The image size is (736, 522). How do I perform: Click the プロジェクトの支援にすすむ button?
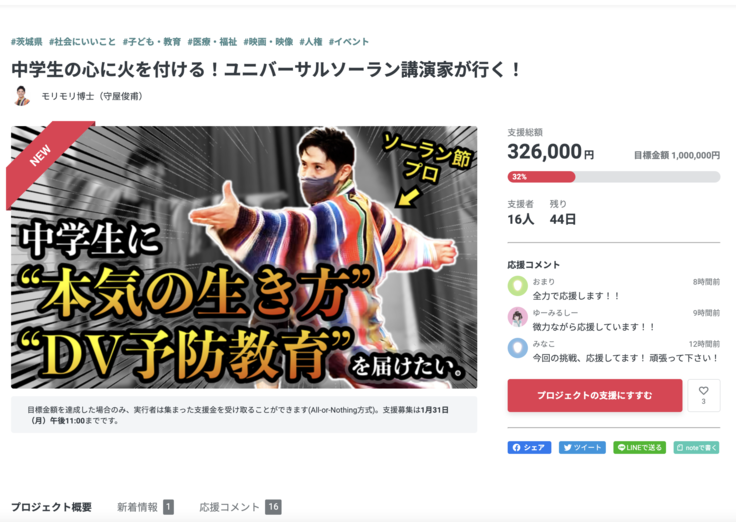click(595, 395)
